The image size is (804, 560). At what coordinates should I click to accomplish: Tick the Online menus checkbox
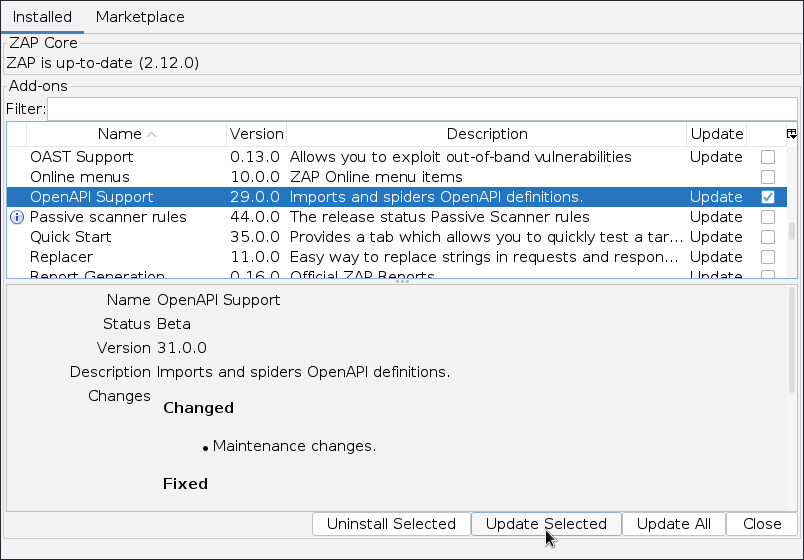[x=768, y=177]
